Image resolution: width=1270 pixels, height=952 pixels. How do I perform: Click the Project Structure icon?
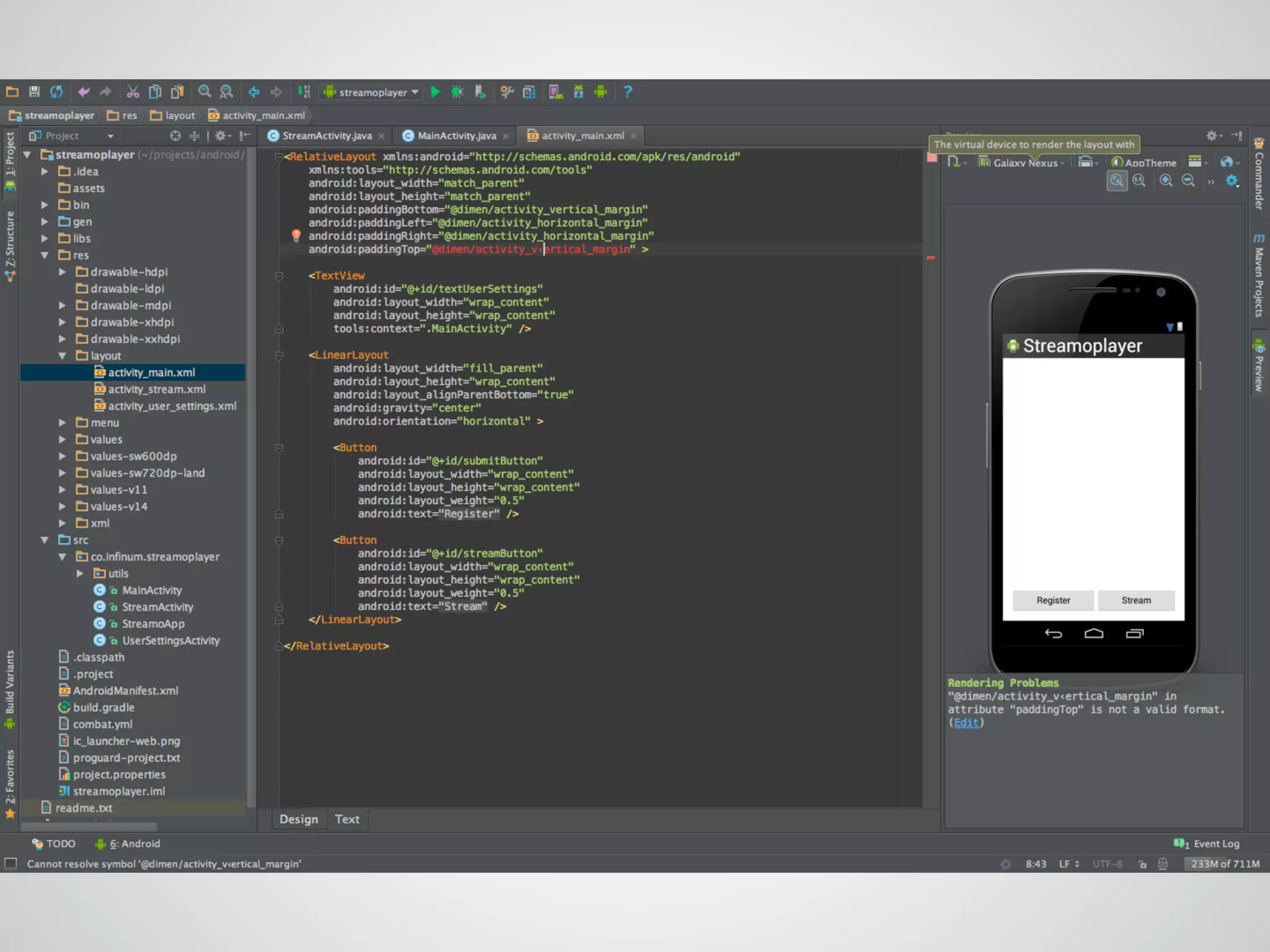[529, 92]
